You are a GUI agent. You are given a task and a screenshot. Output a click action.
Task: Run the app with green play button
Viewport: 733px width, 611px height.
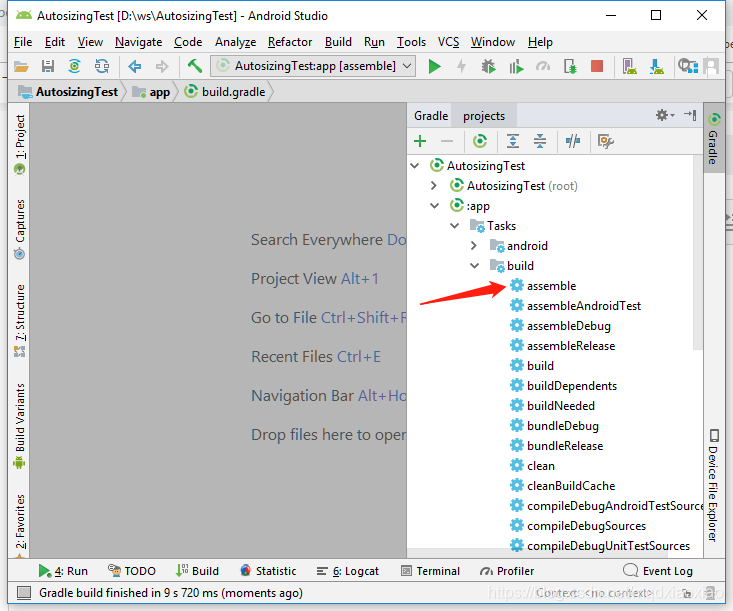[434, 66]
